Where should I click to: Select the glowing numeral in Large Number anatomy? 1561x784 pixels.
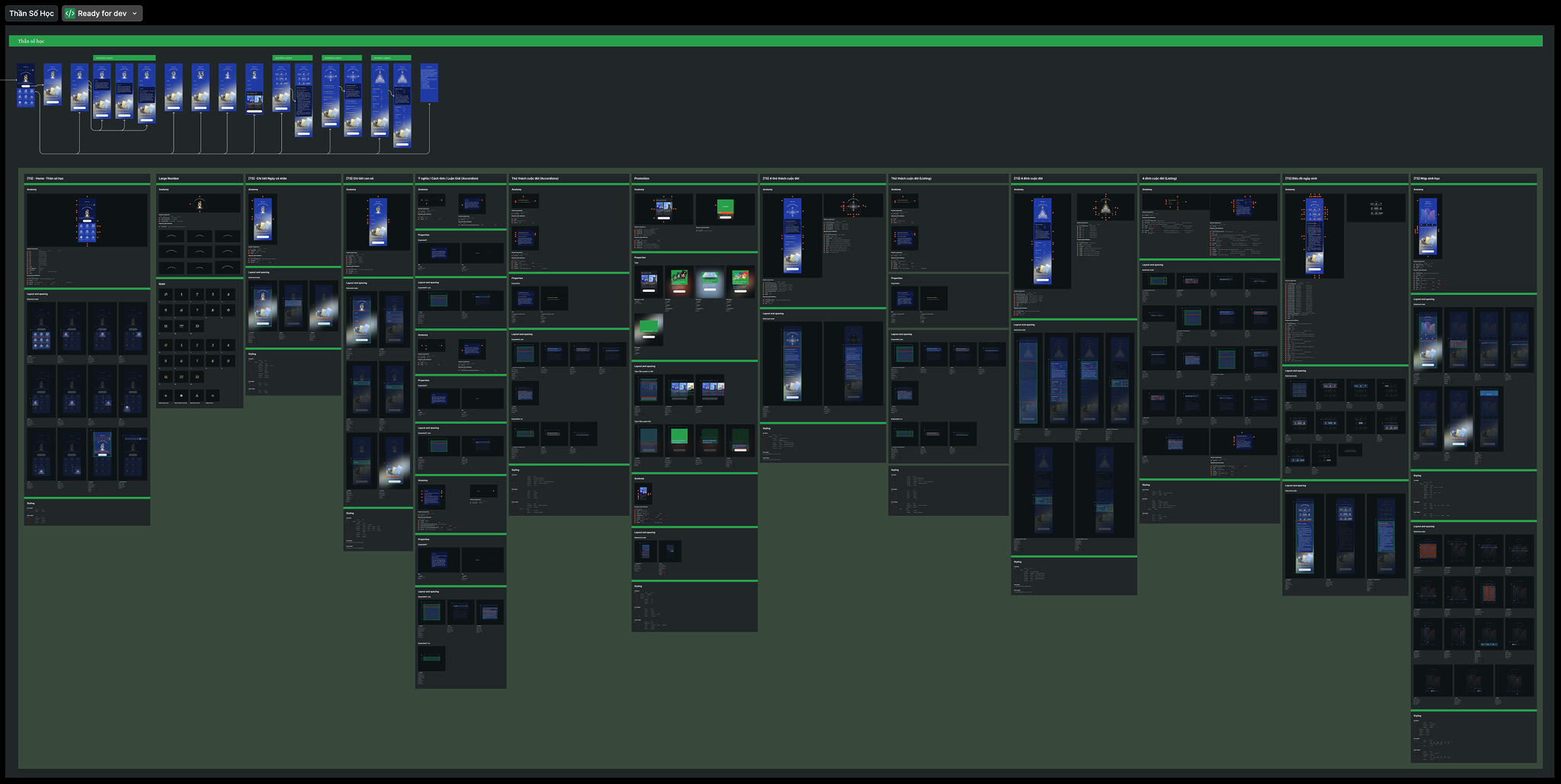click(200, 203)
